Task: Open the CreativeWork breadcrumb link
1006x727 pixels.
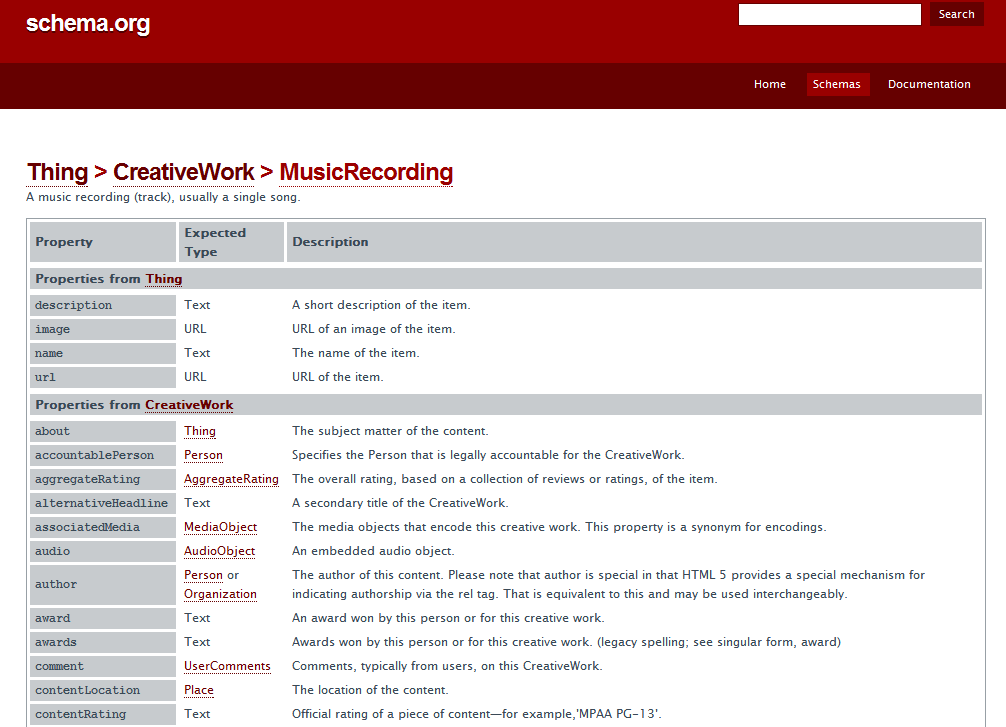Action: pyautogui.click(x=184, y=172)
